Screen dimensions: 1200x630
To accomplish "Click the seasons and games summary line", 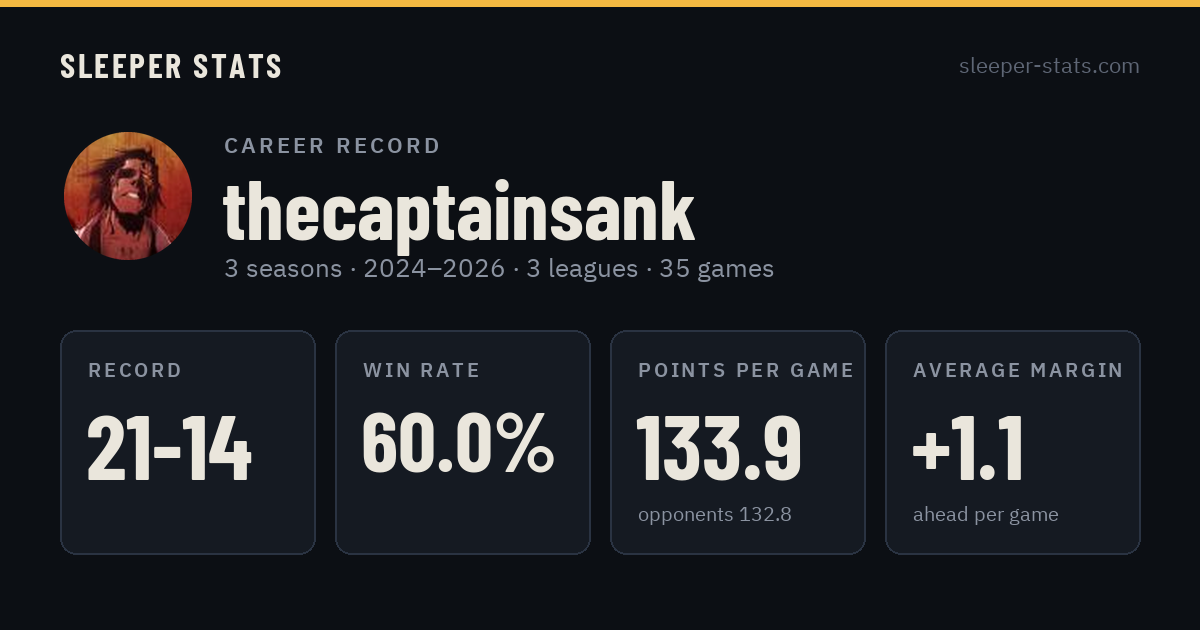I will [x=499, y=269].
